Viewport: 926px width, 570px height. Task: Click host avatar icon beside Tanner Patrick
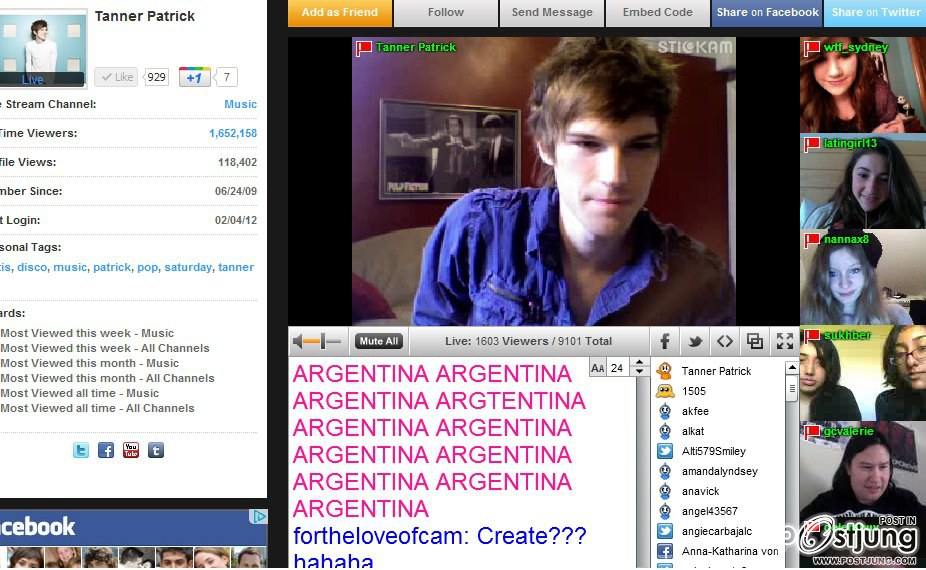pyautogui.click(x=665, y=371)
